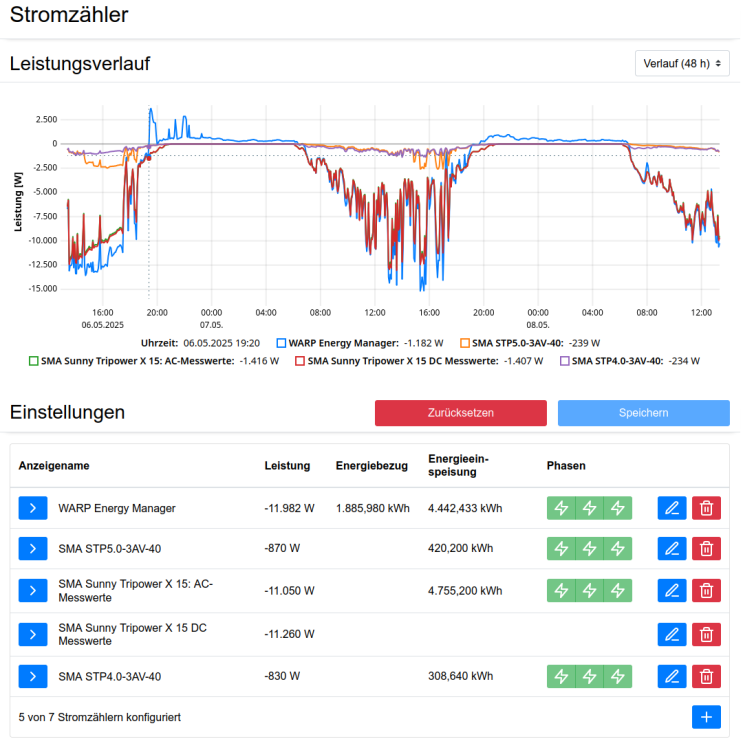Add a new Stromzähler with plus icon

(x=706, y=717)
